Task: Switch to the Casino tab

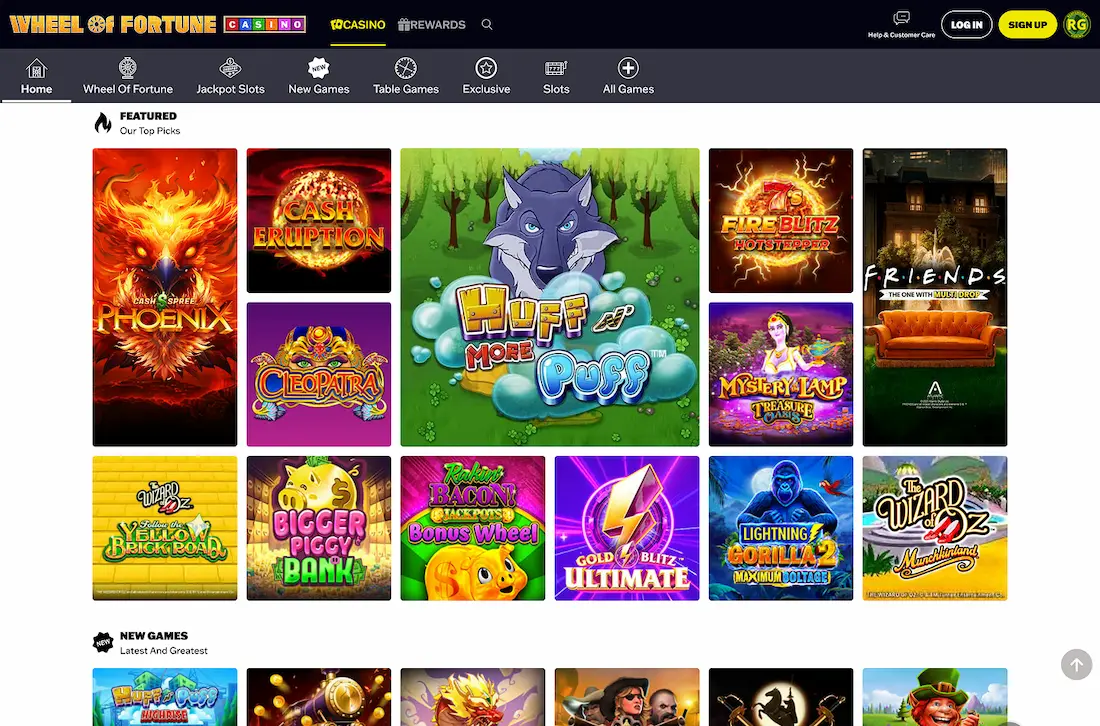Action: 357,25
